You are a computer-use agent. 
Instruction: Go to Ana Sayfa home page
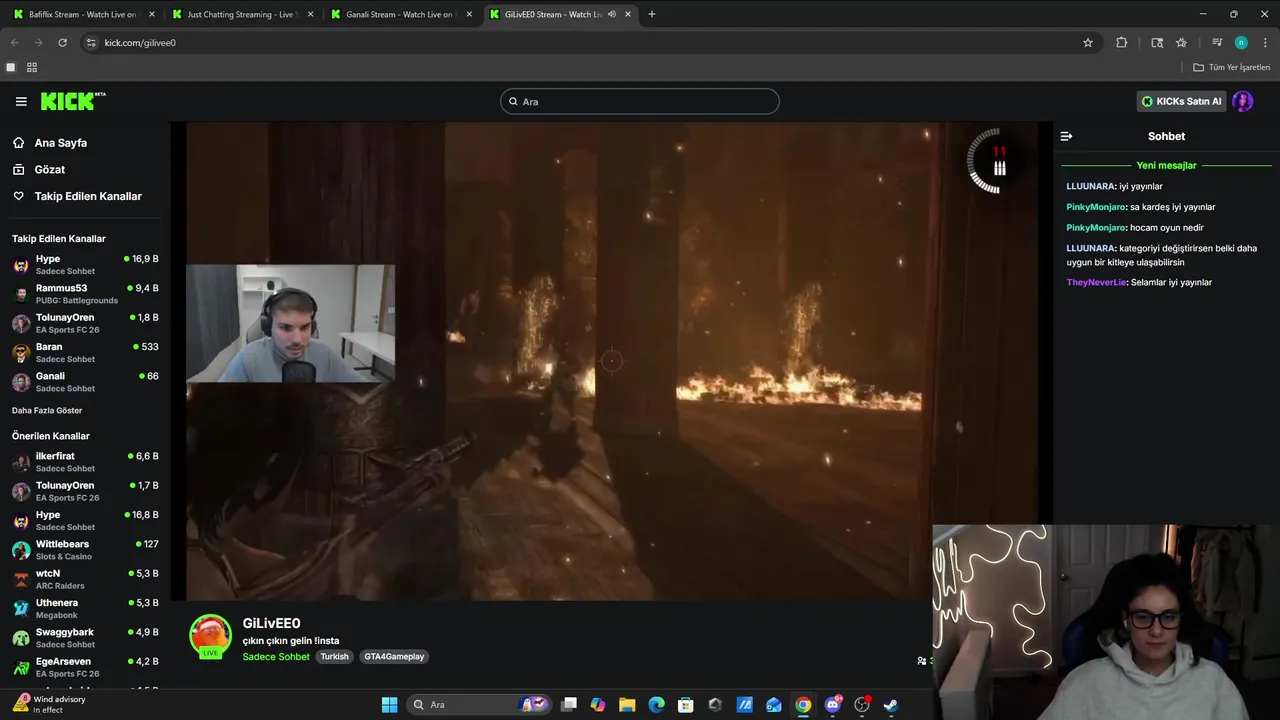click(x=60, y=143)
